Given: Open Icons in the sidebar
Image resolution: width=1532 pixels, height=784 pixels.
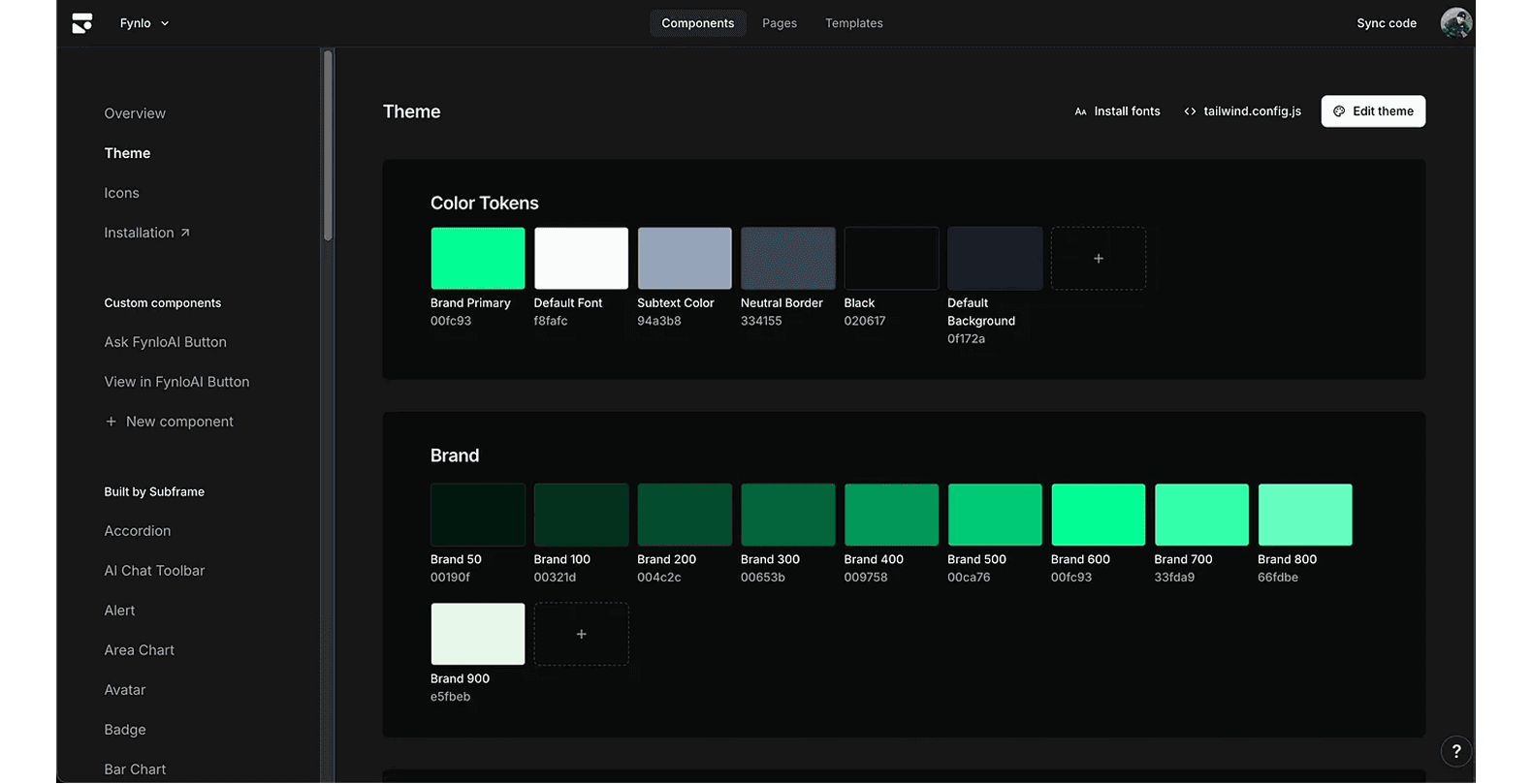Looking at the screenshot, I should pyautogui.click(x=121, y=193).
